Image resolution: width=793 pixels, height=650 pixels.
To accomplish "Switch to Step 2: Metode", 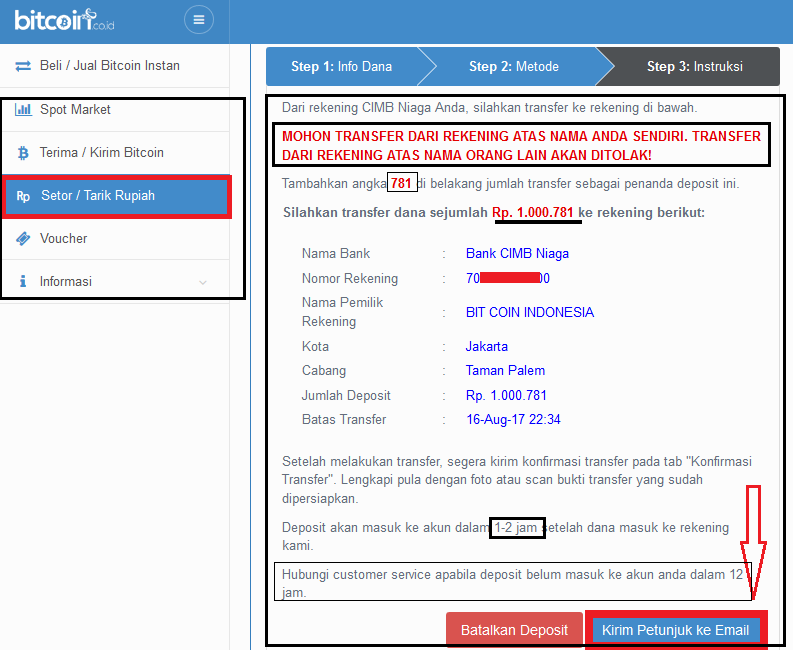I will click(514, 66).
